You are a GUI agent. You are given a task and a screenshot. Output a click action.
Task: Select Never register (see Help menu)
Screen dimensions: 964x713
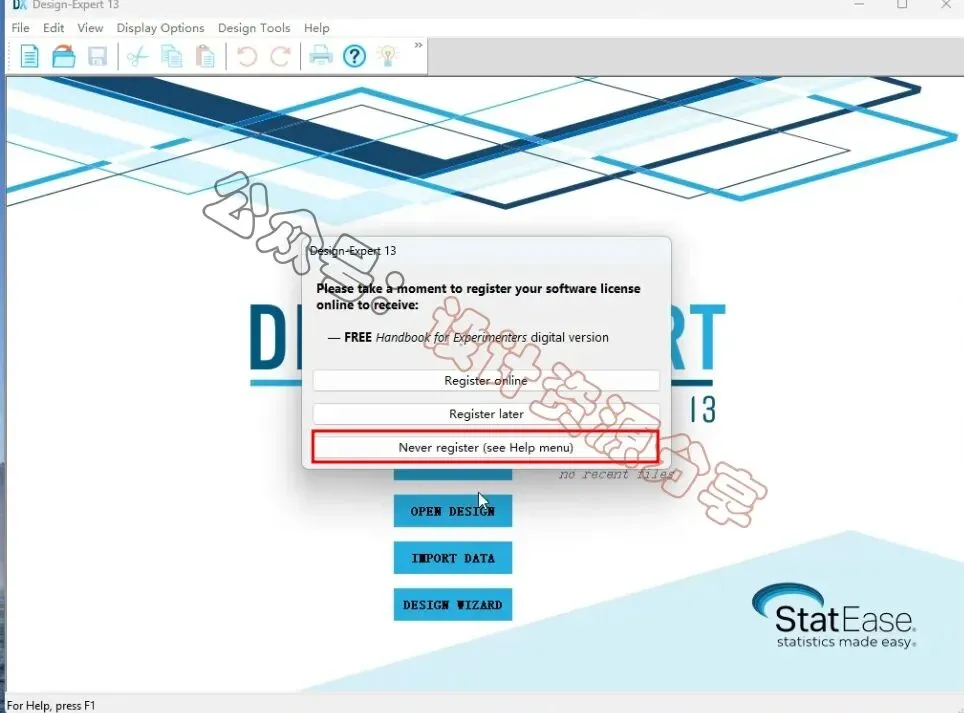tap(486, 447)
